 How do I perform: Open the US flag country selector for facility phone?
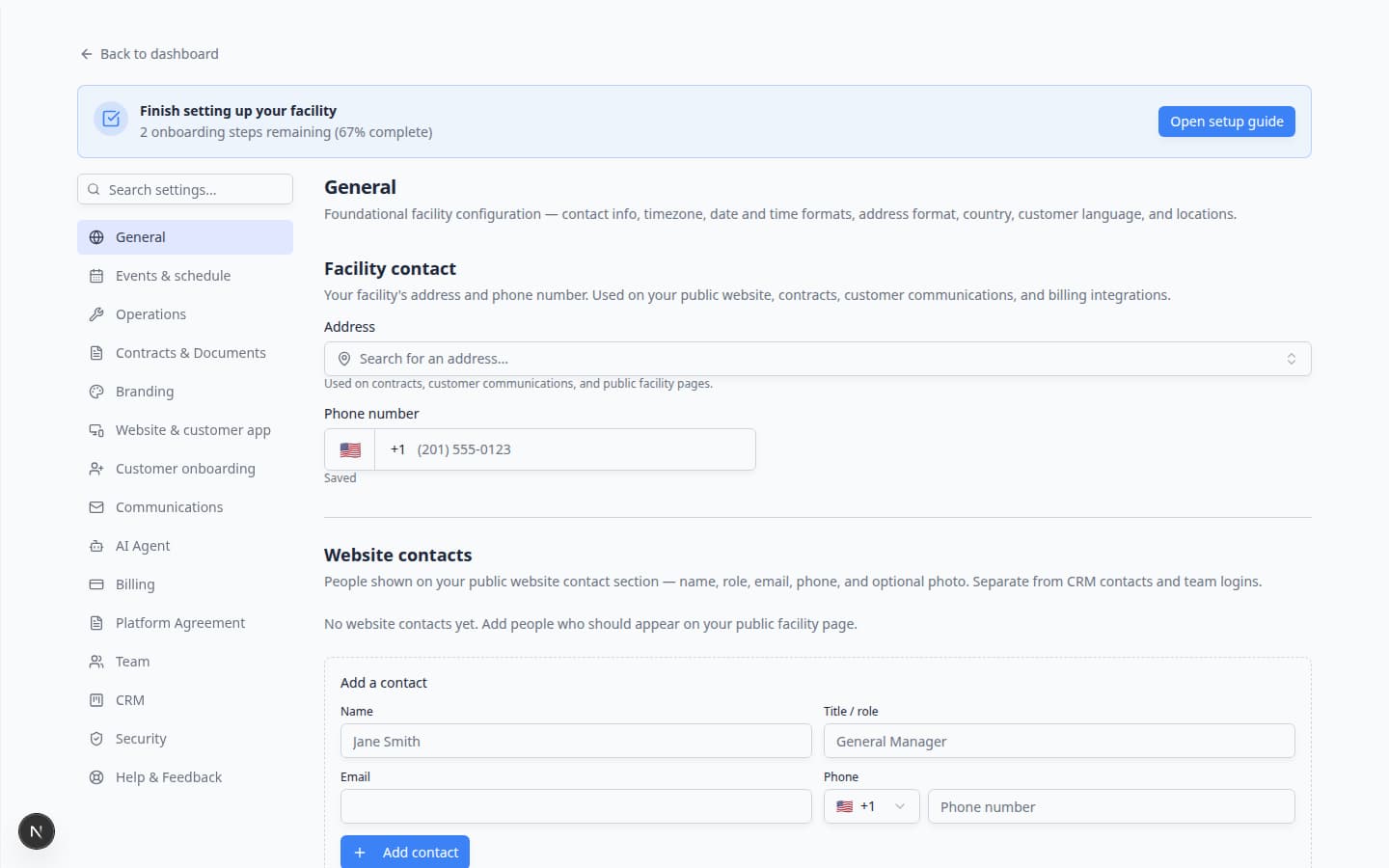click(350, 449)
